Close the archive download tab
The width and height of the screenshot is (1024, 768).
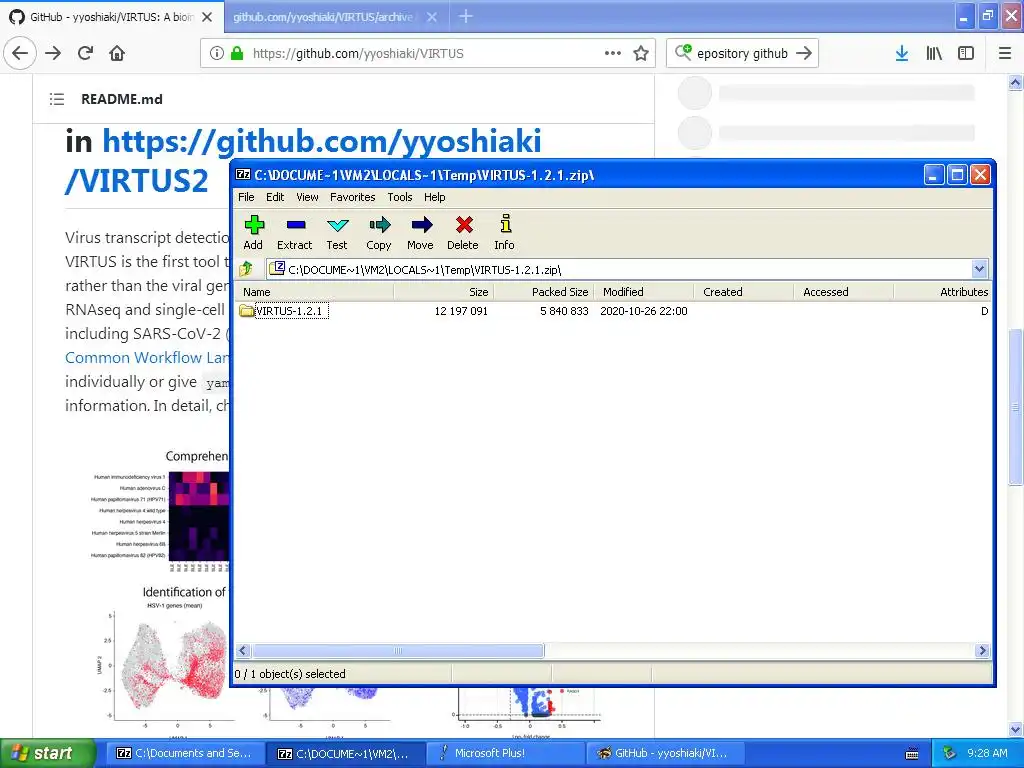(432, 17)
